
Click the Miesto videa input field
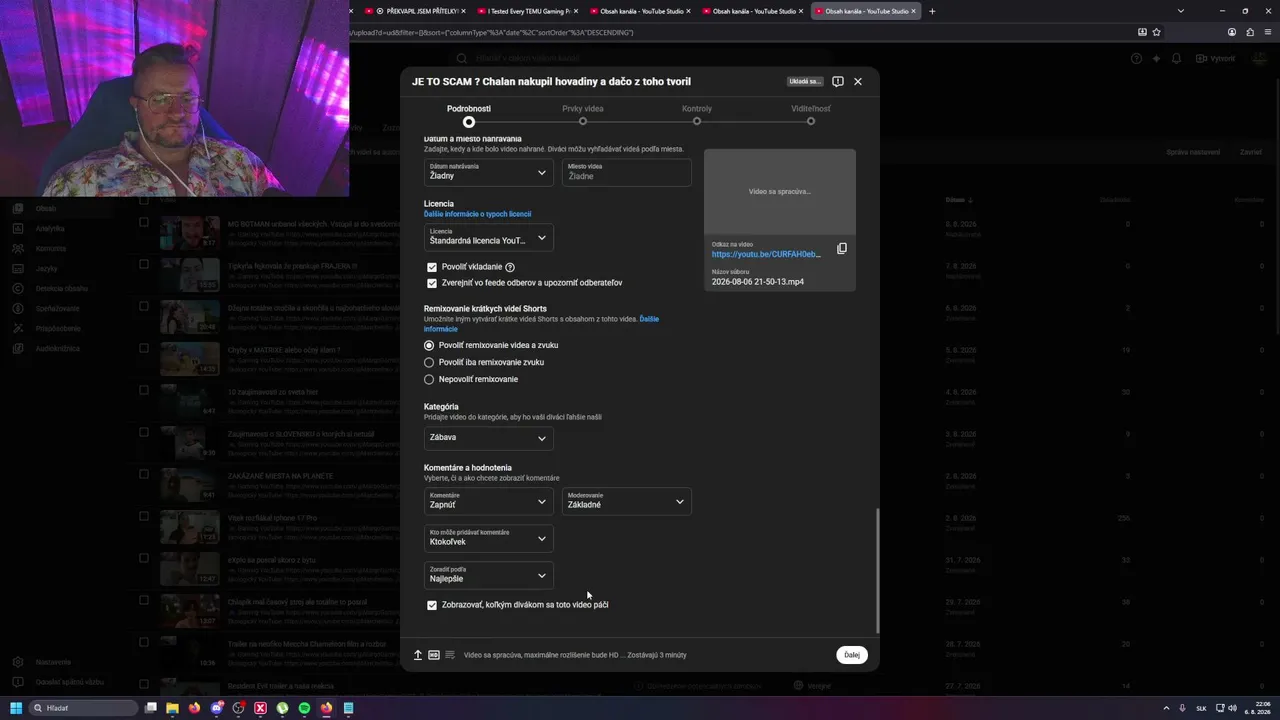[627, 172]
